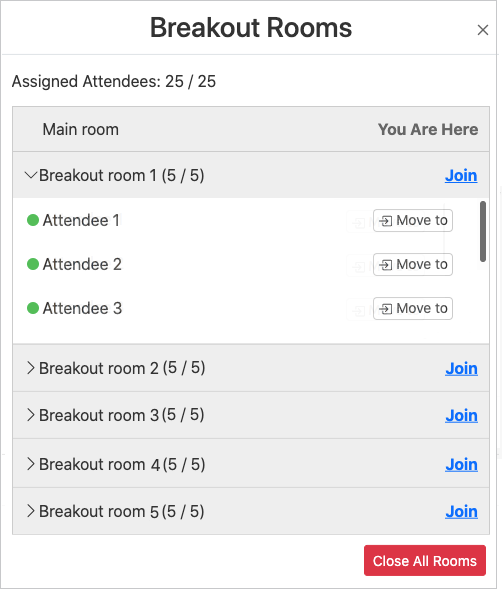502x589 pixels.
Task: Click Attendee 1 green status dot
Action: tap(33, 220)
